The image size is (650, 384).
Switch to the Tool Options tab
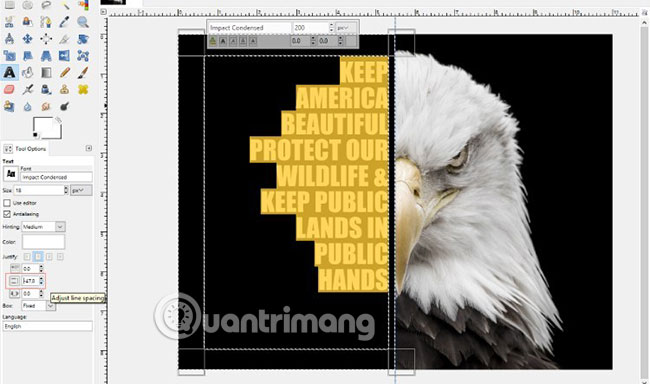click(26, 148)
